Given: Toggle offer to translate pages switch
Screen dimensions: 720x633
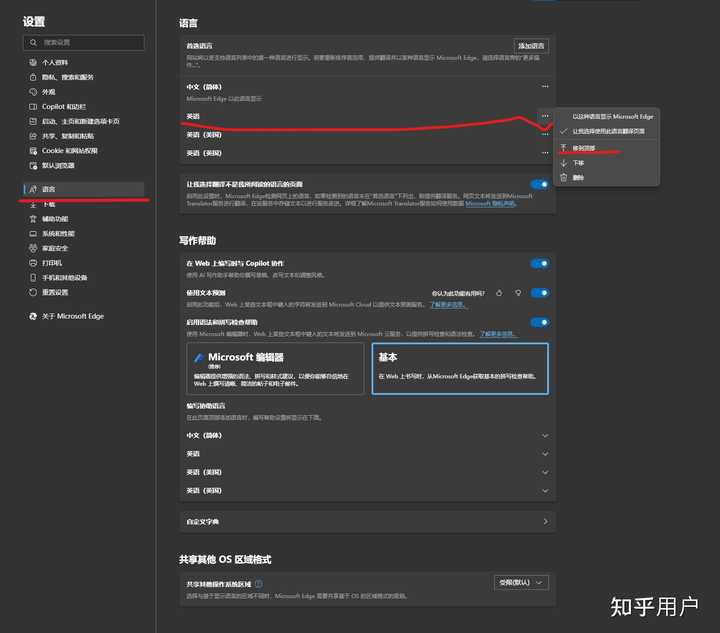Looking at the screenshot, I should click(540, 185).
